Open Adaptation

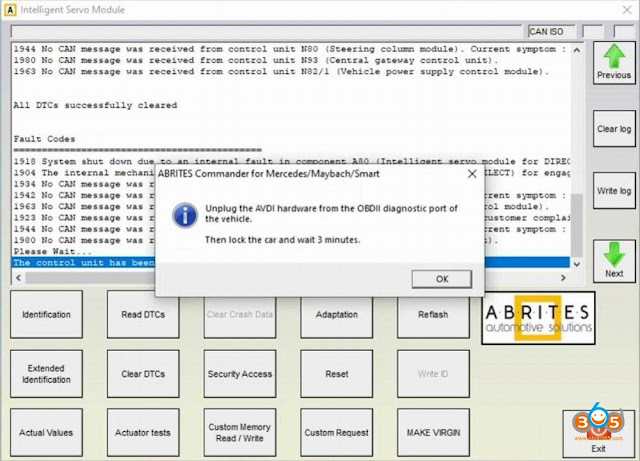[x=336, y=314]
